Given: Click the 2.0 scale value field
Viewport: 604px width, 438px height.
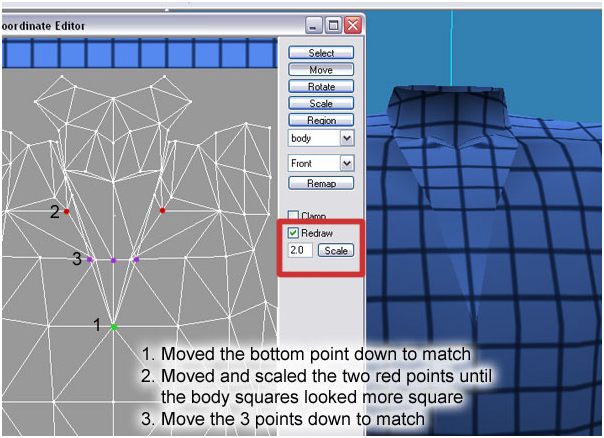Looking at the screenshot, I should [300, 250].
